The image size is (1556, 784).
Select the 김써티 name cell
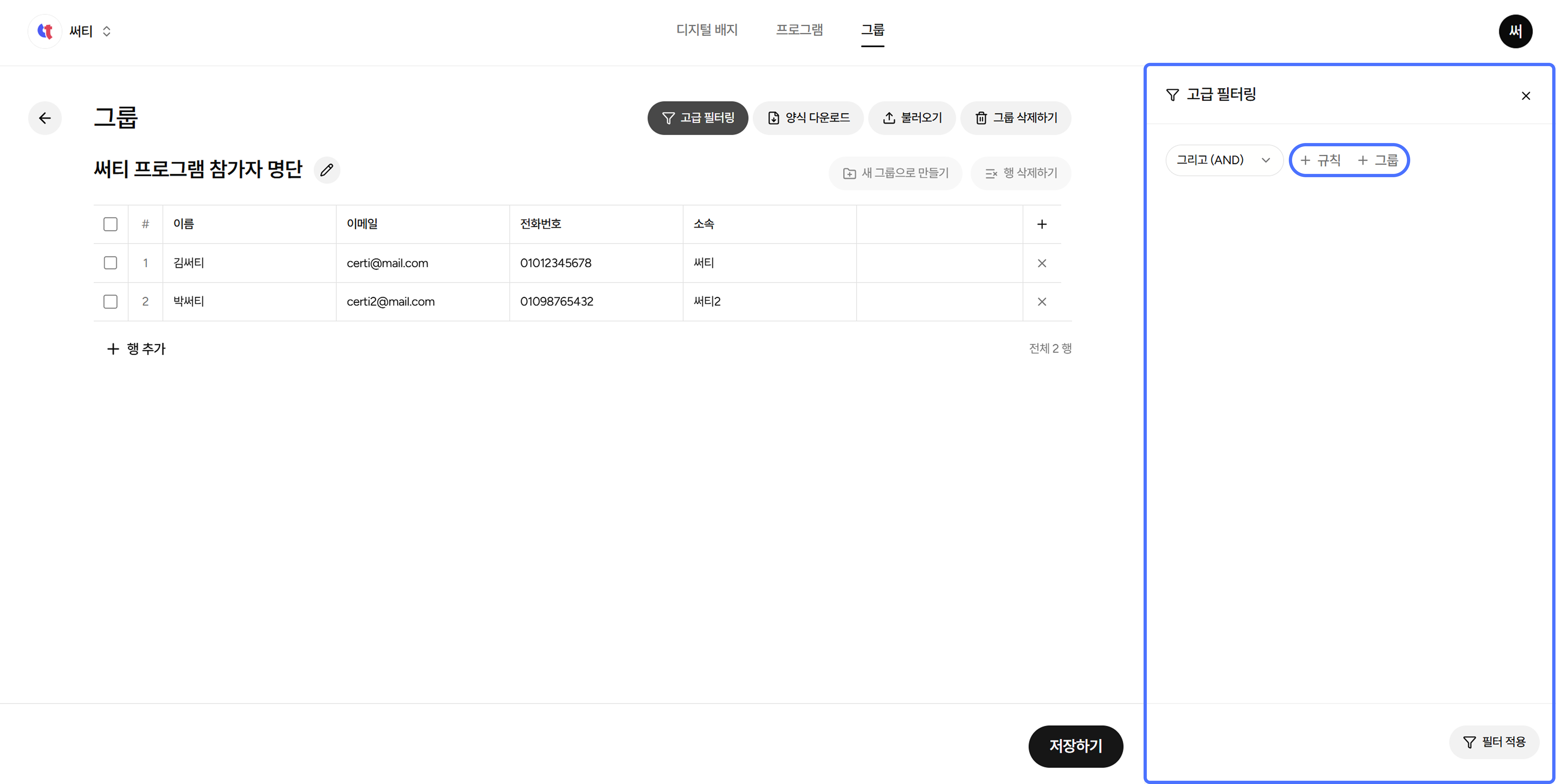click(250, 263)
